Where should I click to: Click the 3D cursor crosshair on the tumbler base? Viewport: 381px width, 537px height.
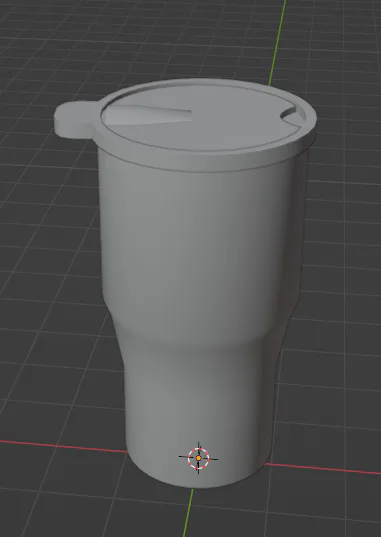(198, 458)
